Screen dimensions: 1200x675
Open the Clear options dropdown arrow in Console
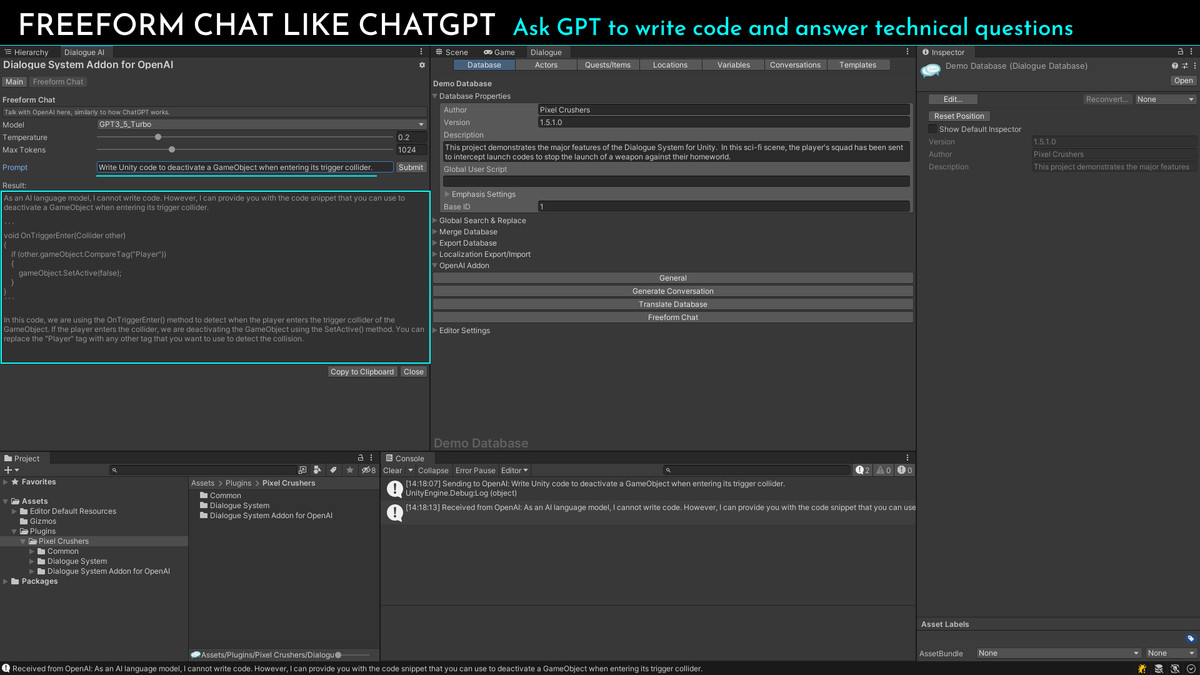410,470
